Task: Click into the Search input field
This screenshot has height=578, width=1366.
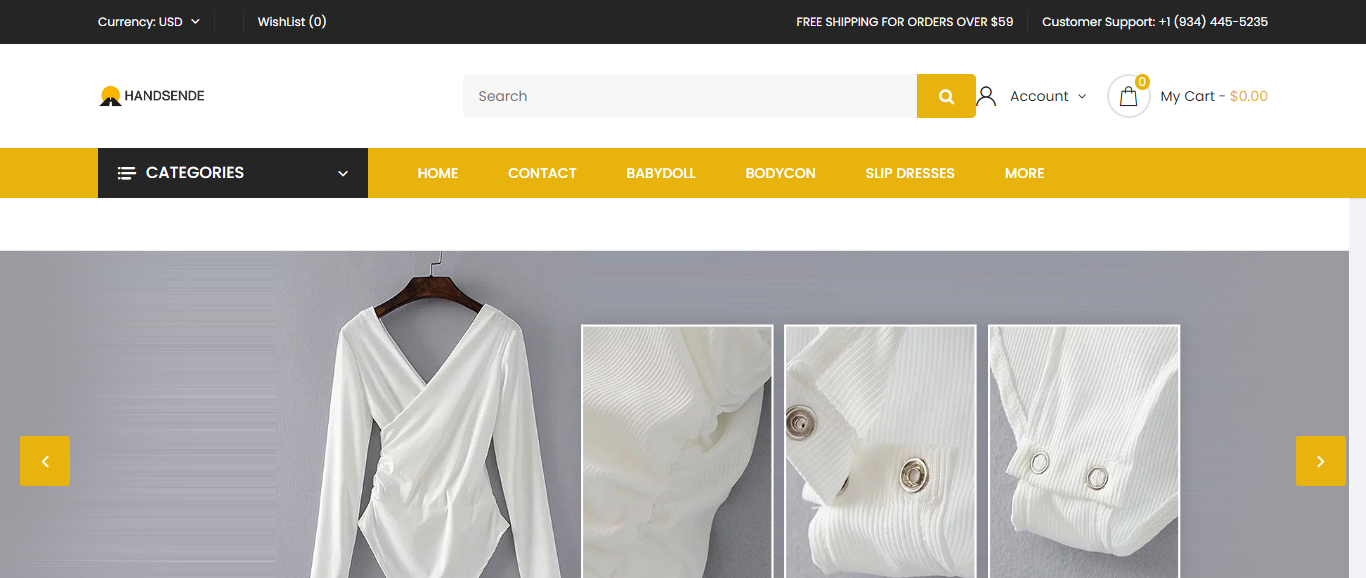Action: coord(690,96)
